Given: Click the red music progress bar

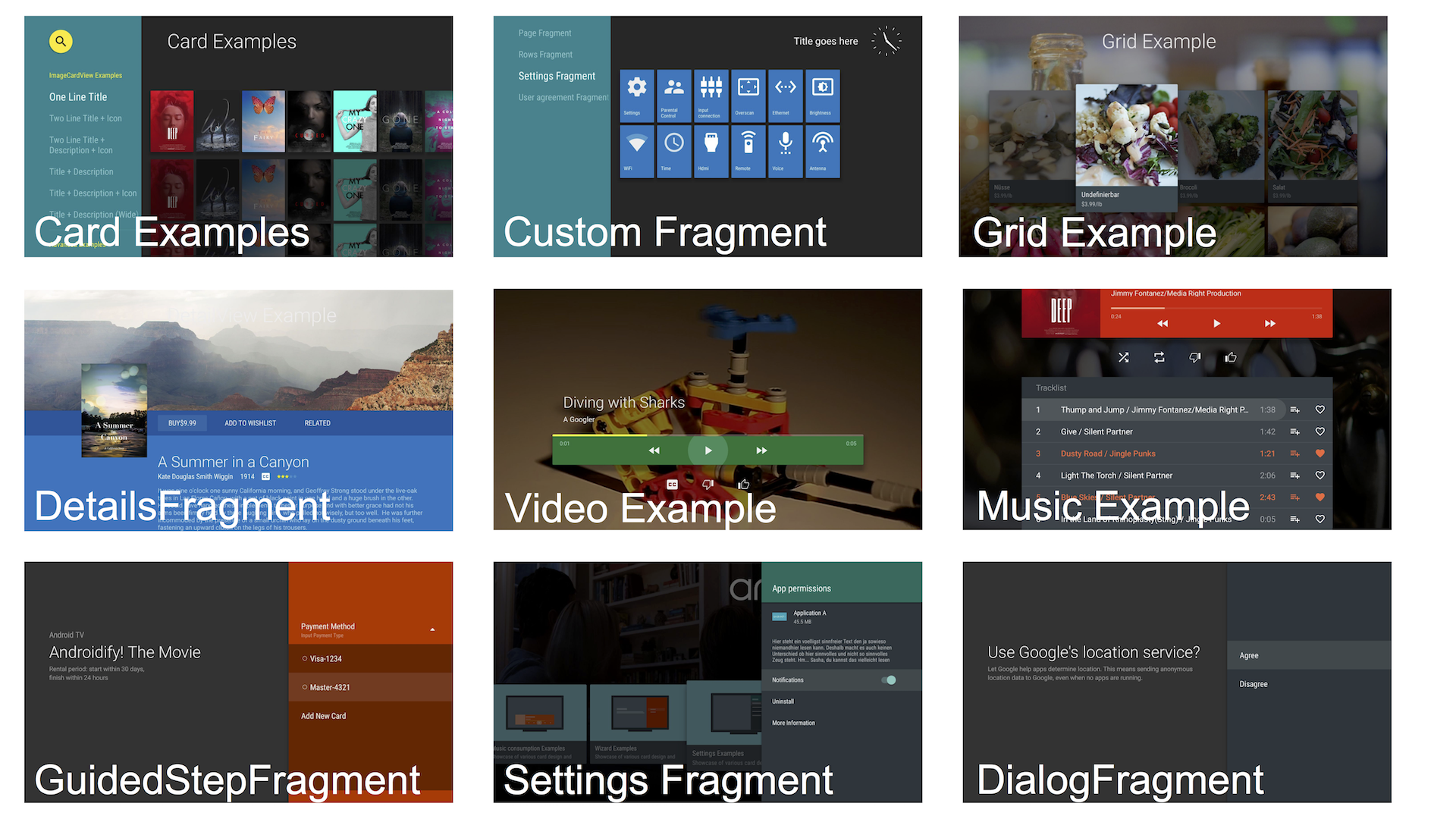Looking at the screenshot, I should pyautogui.click(x=1215, y=308).
